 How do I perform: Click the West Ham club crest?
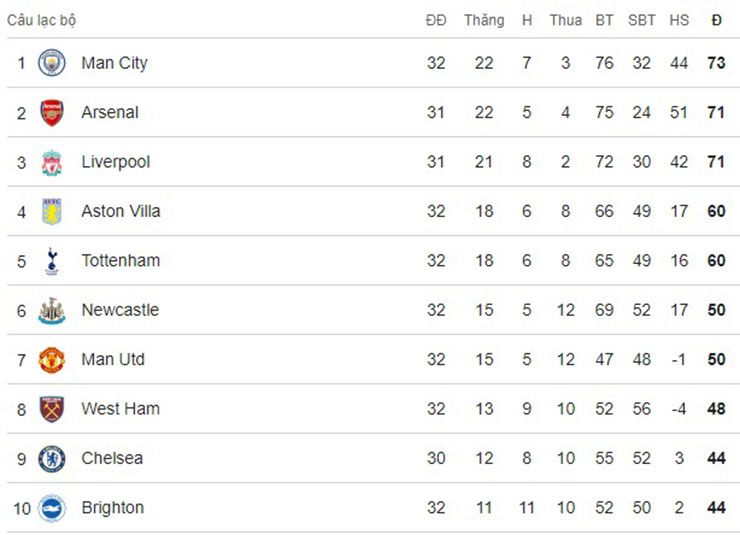click(51, 409)
